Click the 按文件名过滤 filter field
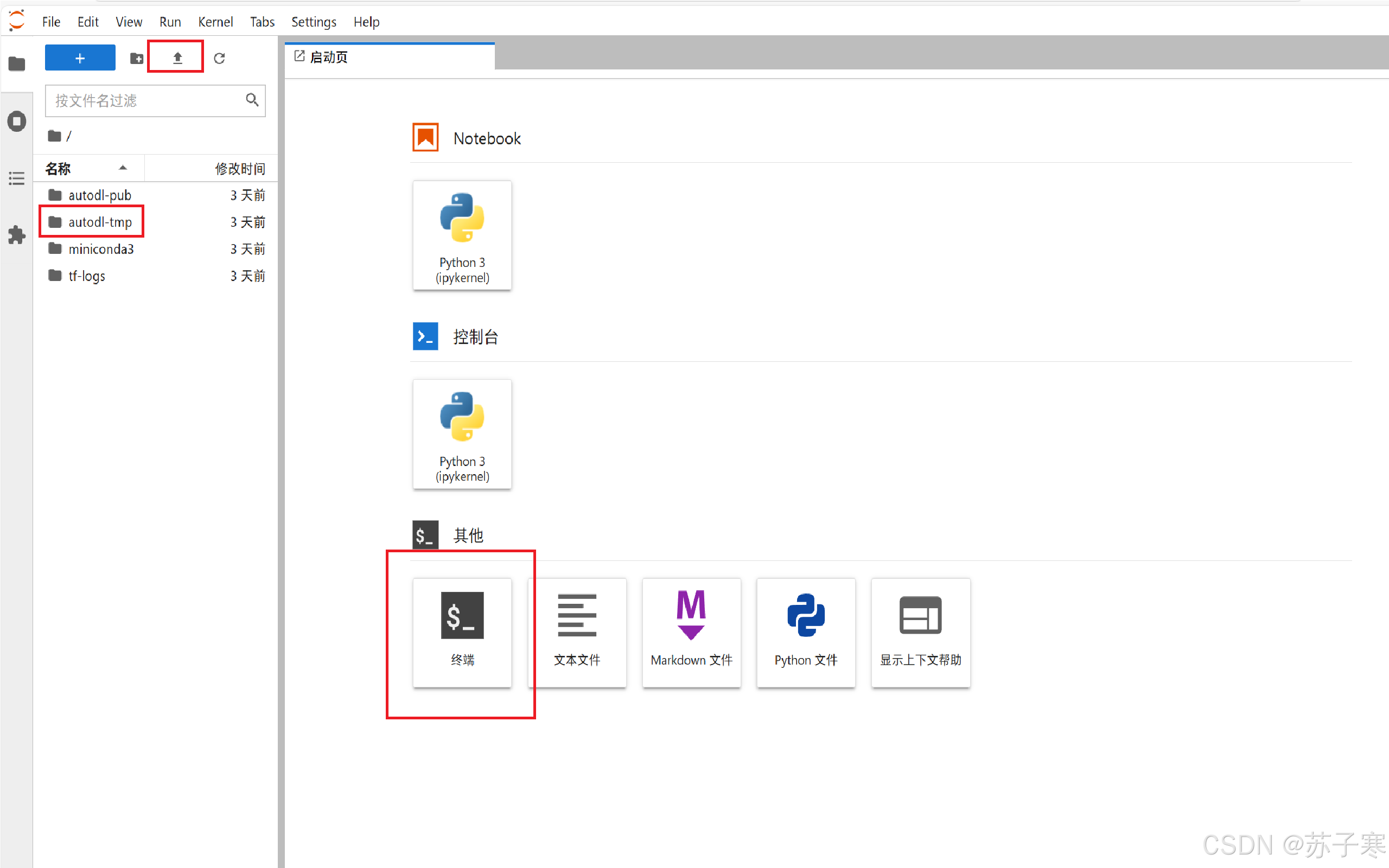Screen dimensions: 1389x868 click(146, 101)
